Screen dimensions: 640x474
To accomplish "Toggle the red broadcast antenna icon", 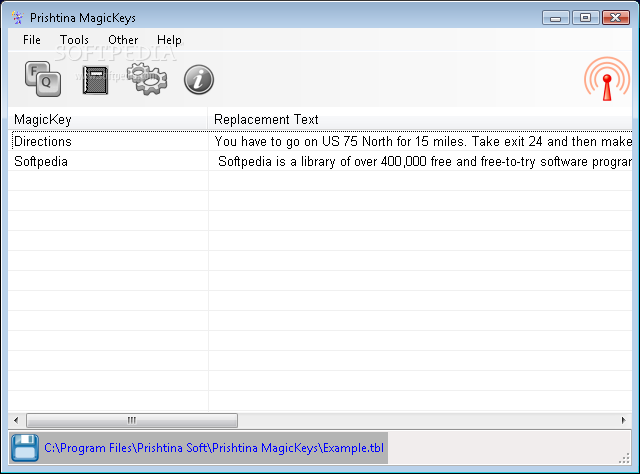I will [607, 79].
